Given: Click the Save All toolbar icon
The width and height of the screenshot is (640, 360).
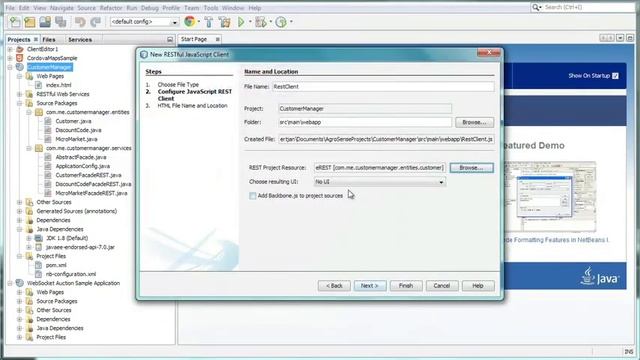Looking at the screenshot, I should [61, 22].
